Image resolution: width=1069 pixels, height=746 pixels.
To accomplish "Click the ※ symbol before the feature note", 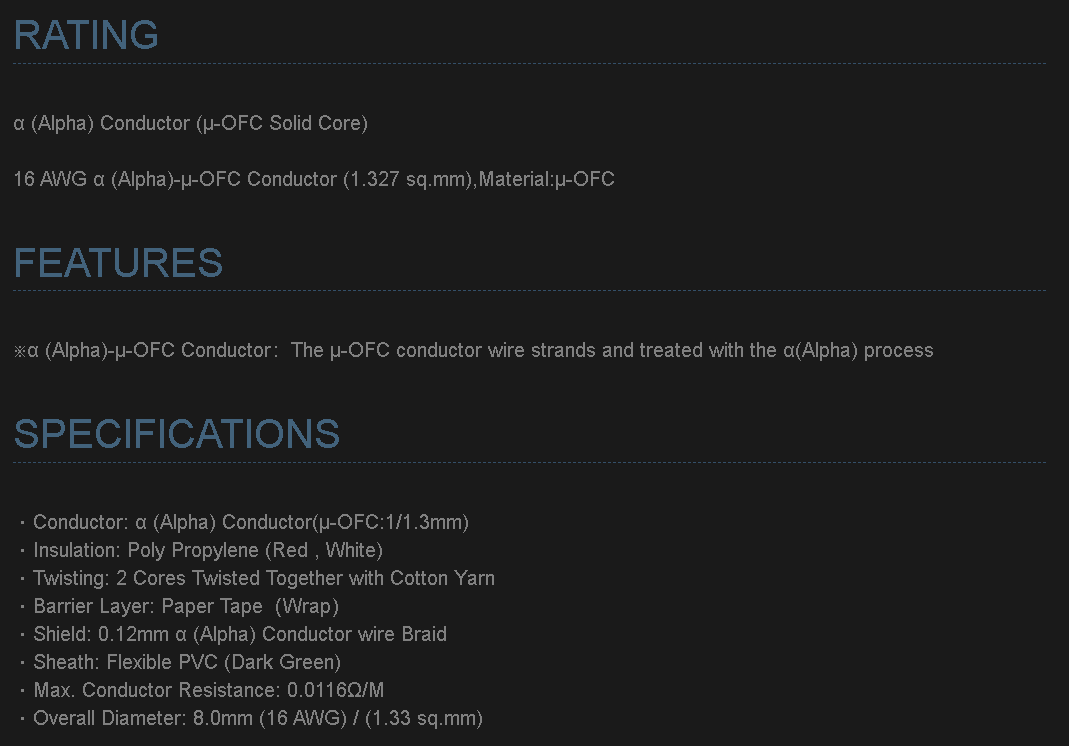I will pyautogui.click(x=20, y=351).
